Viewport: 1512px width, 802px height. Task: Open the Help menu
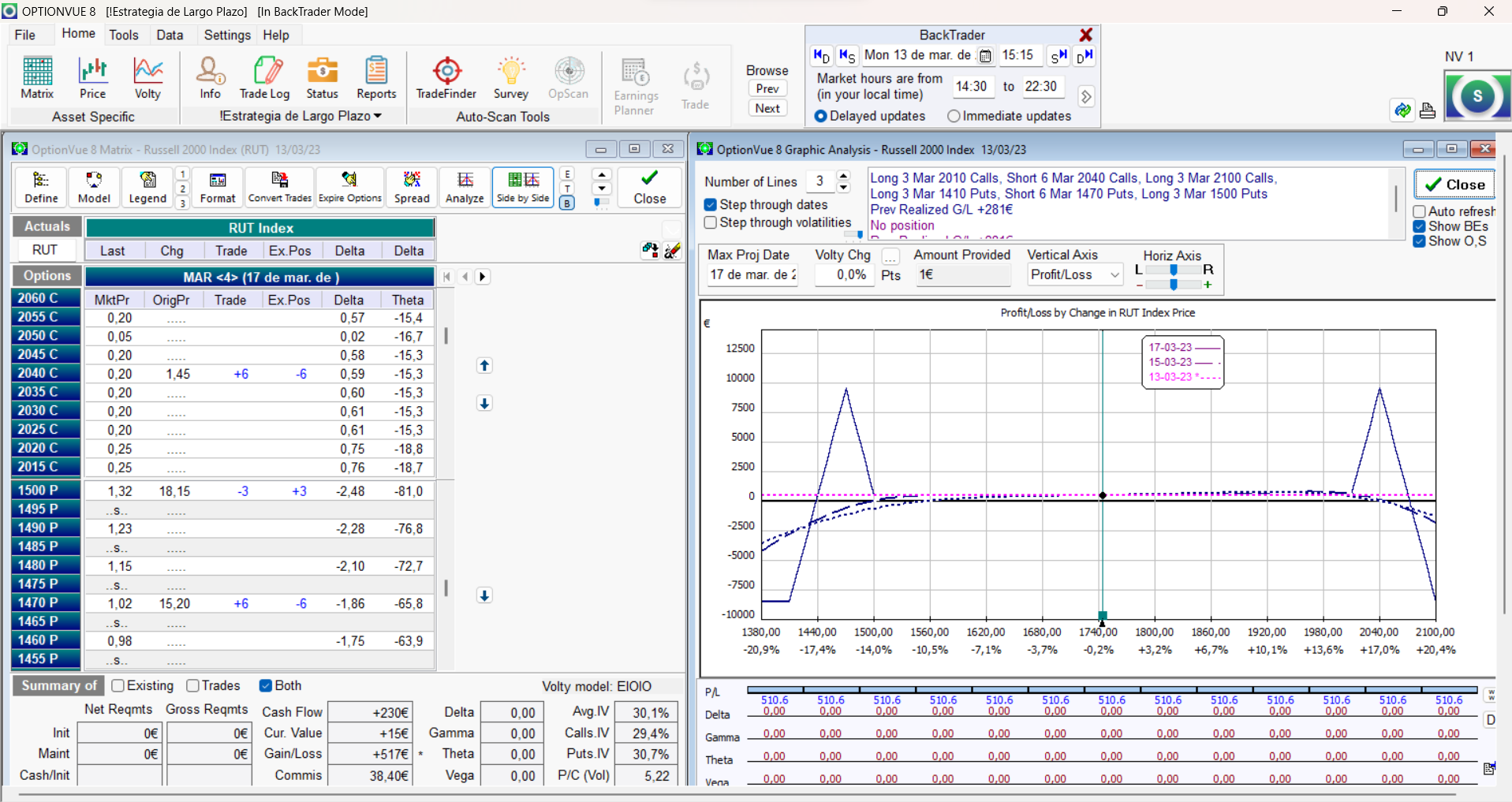point(276,35)
